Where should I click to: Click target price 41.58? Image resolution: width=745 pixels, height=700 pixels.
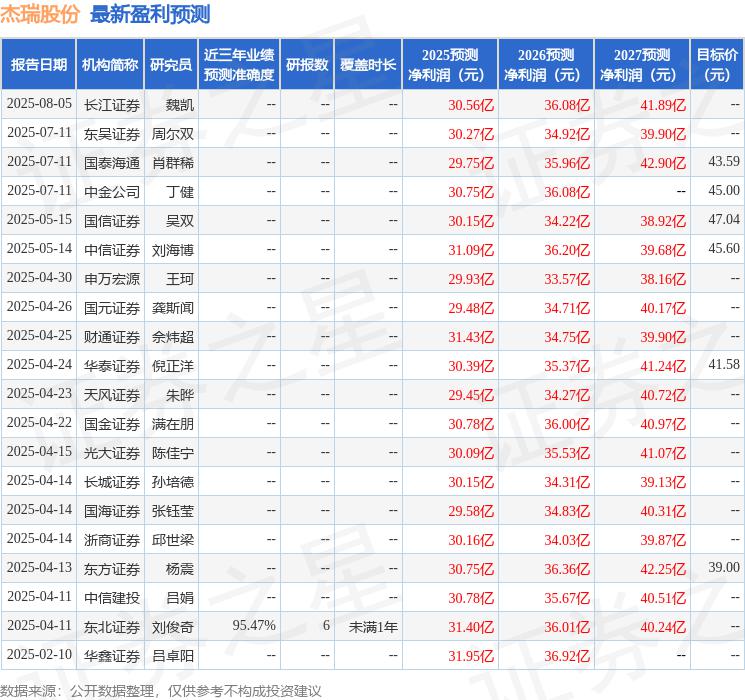724,364
